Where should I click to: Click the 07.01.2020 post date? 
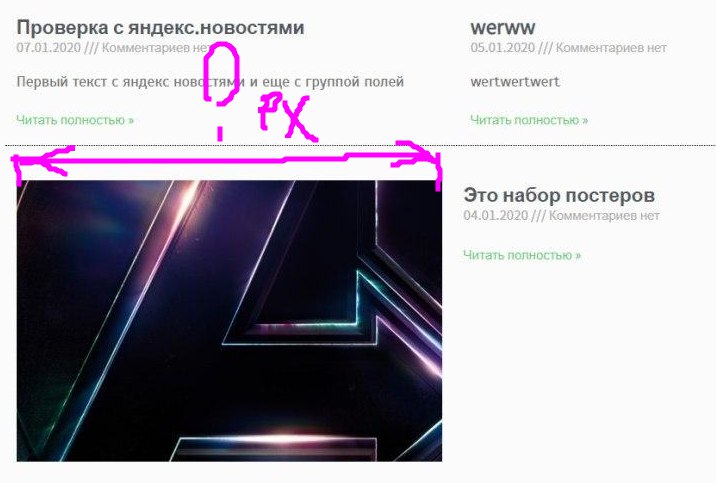pyautogui.click(x=48, y=47)
